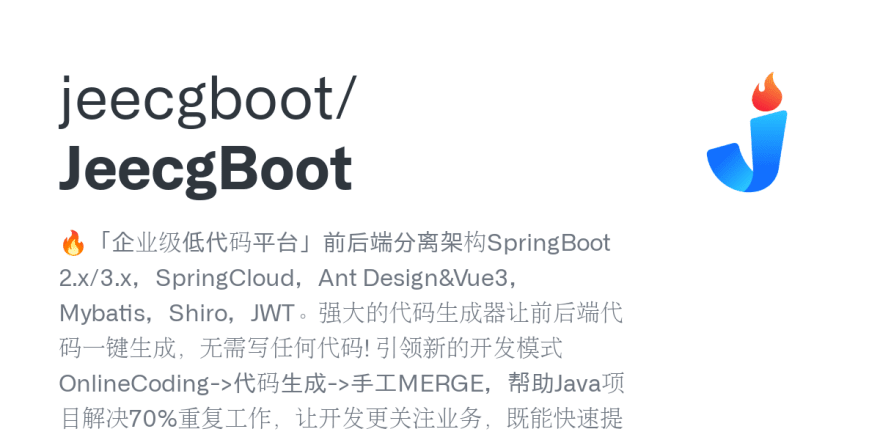Click the flame atop the J logo

click(767, 91)
